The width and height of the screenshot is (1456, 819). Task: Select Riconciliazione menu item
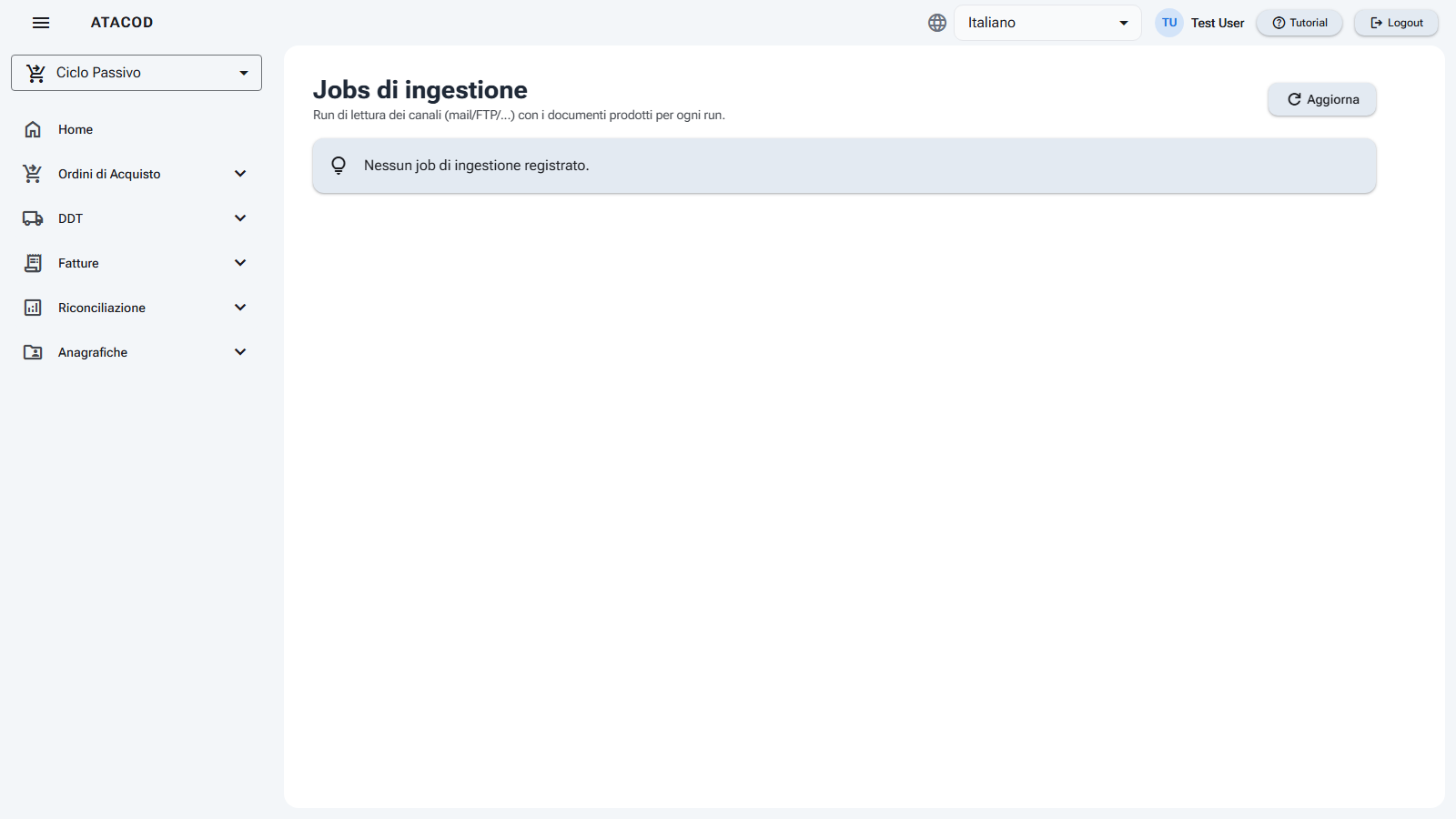[136, 308]
